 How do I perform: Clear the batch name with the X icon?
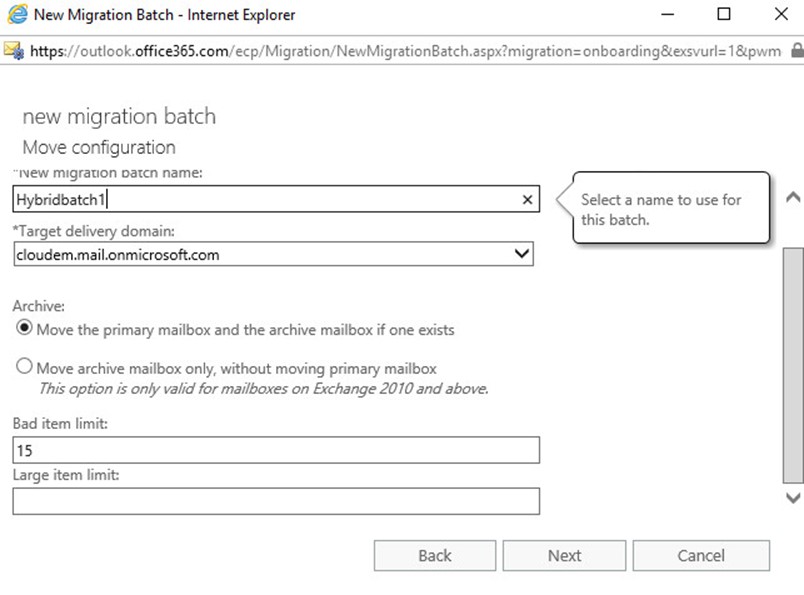pos(527,200)
